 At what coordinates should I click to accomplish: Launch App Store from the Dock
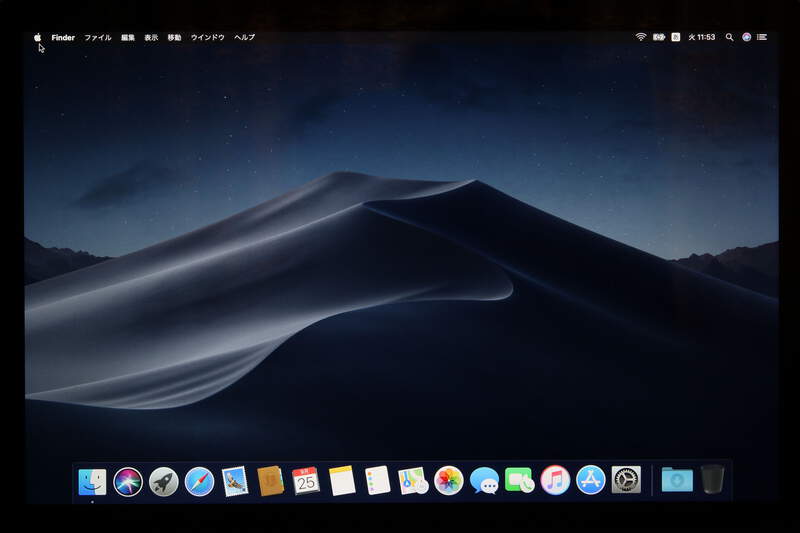pos(591,480)
